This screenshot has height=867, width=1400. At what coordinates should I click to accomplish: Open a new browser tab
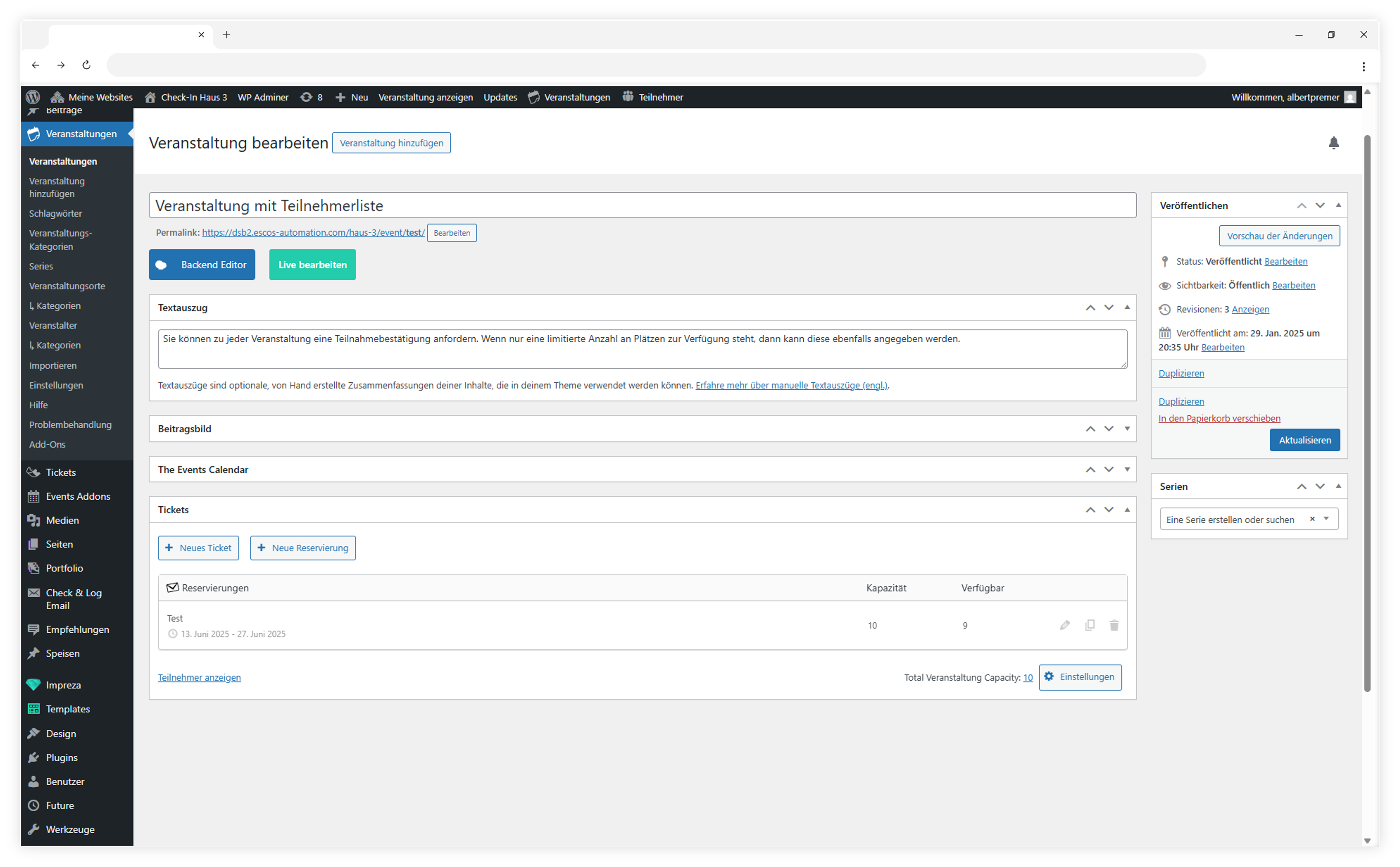point(226,35)
